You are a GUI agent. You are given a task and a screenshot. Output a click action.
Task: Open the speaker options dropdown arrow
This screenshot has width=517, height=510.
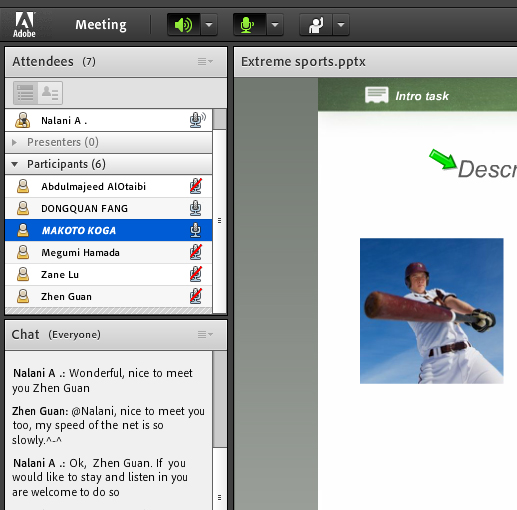(209, 25)
